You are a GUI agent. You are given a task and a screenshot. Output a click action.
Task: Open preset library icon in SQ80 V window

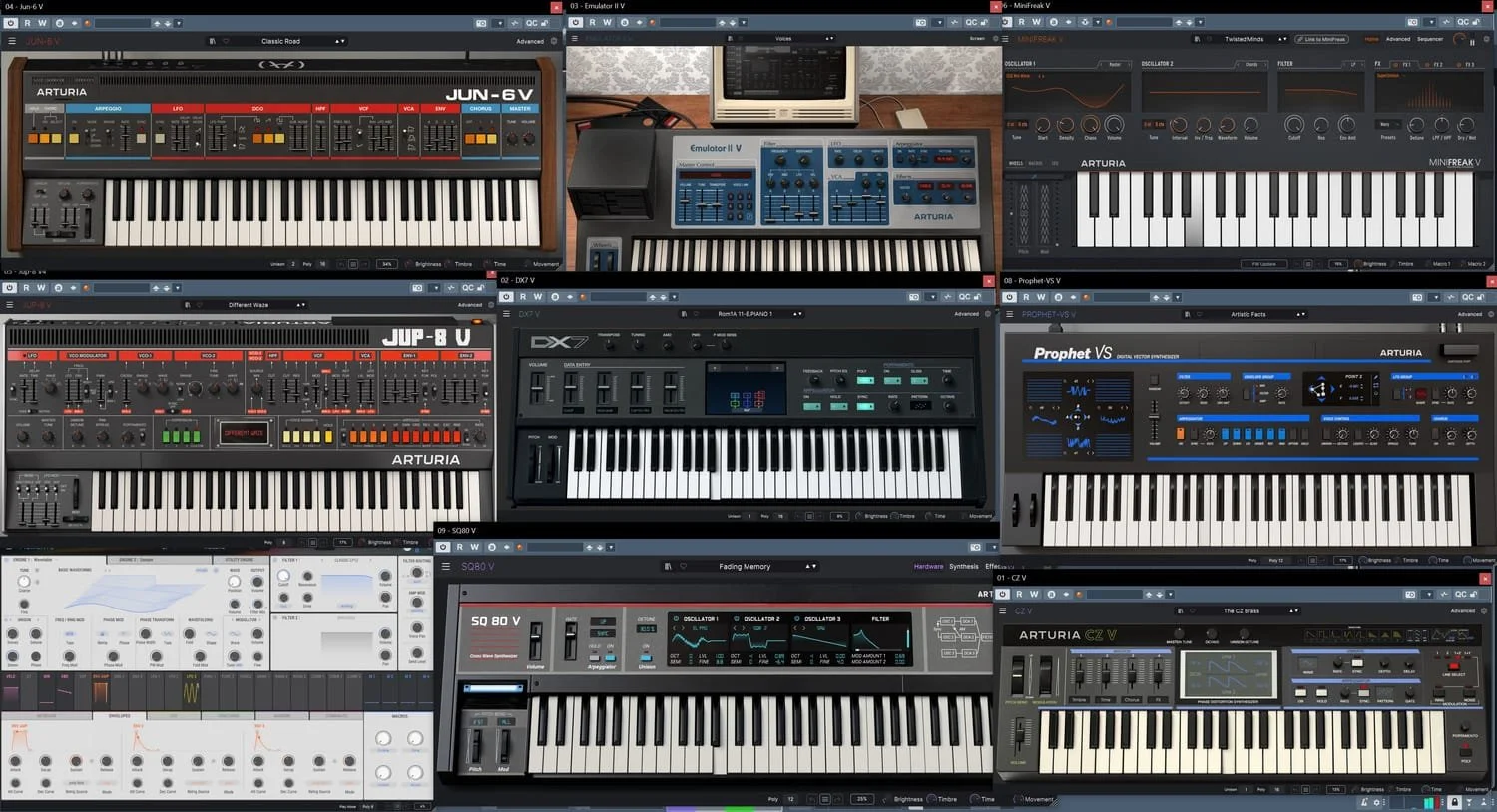[x=668, y=566]
